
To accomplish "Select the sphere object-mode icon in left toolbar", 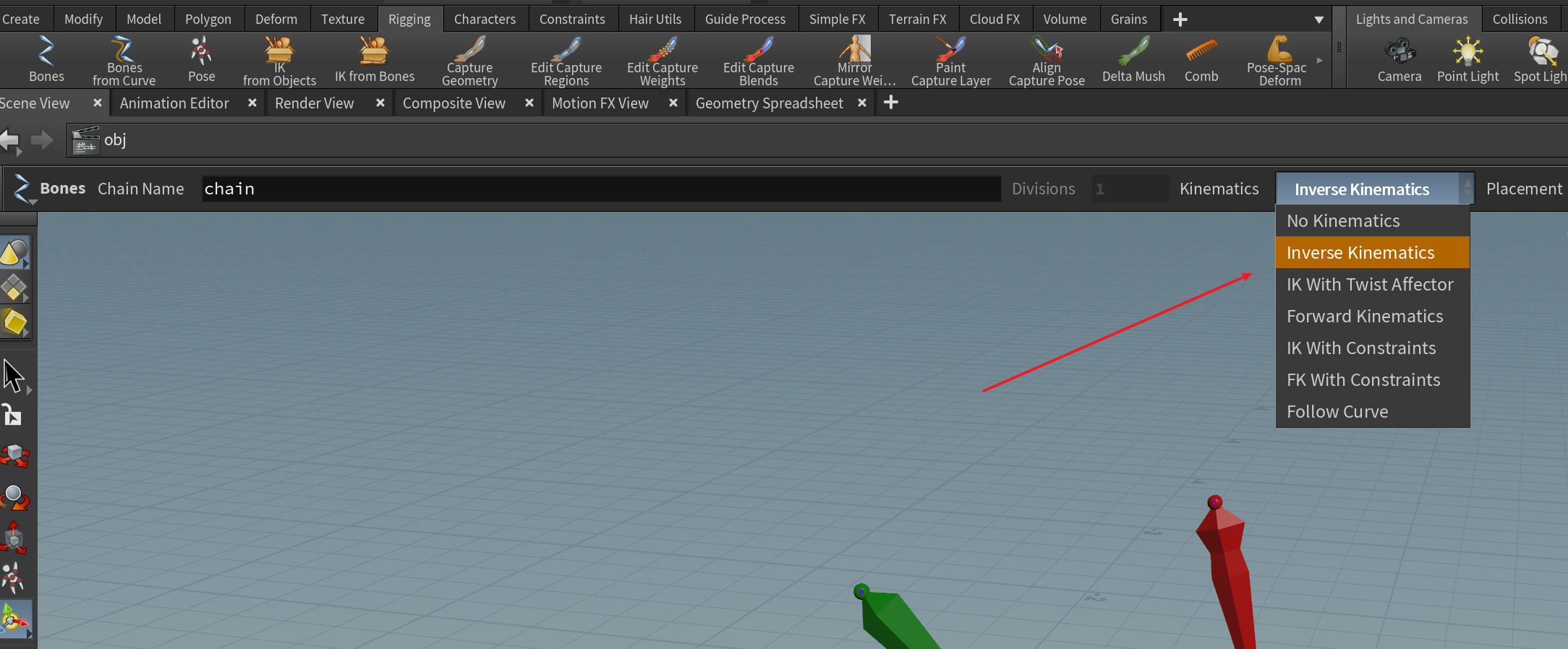I will click(x=14, y=252).
